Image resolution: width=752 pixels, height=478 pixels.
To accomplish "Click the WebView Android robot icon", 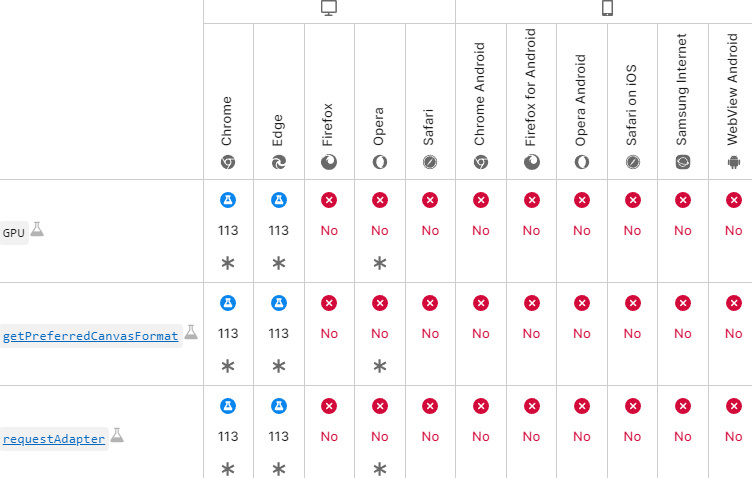I will (x=733, y=162).
